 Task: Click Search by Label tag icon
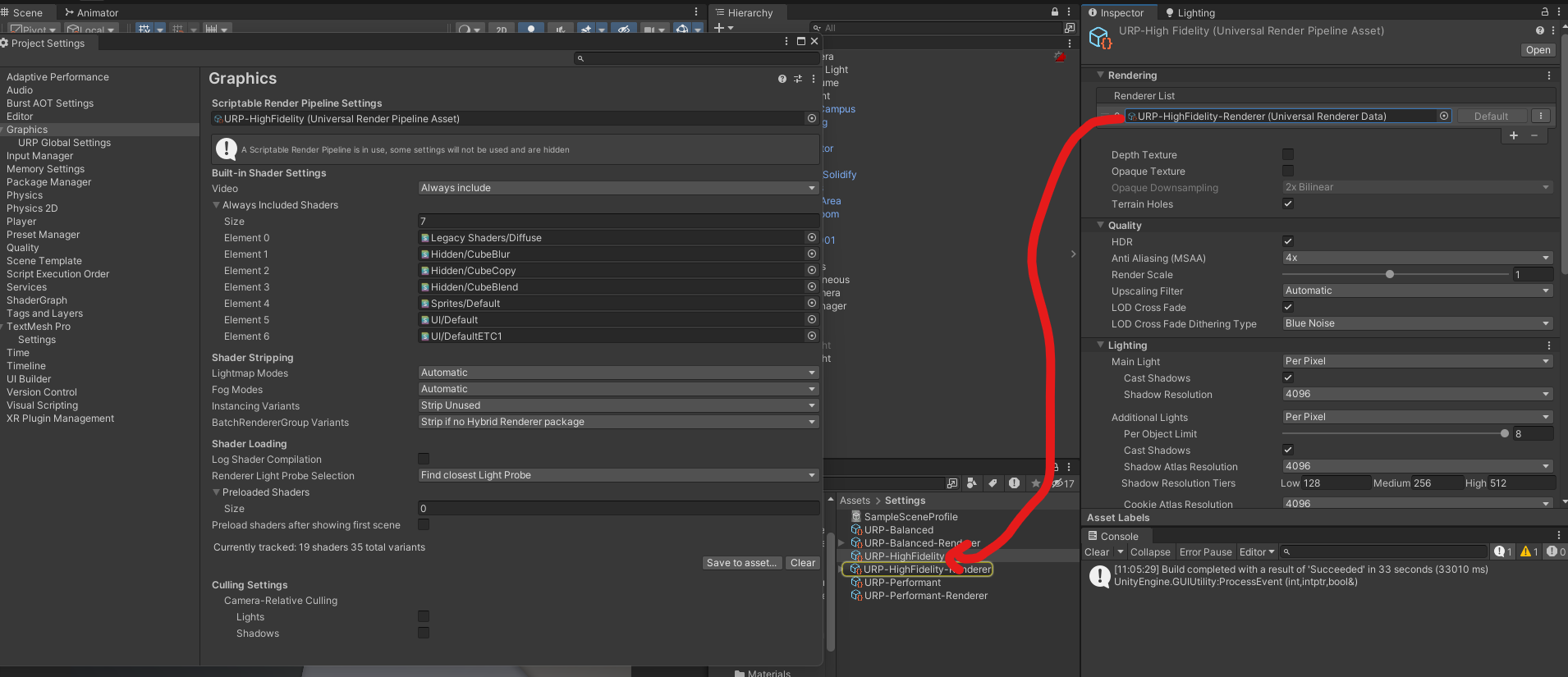[x=993, y=483]
